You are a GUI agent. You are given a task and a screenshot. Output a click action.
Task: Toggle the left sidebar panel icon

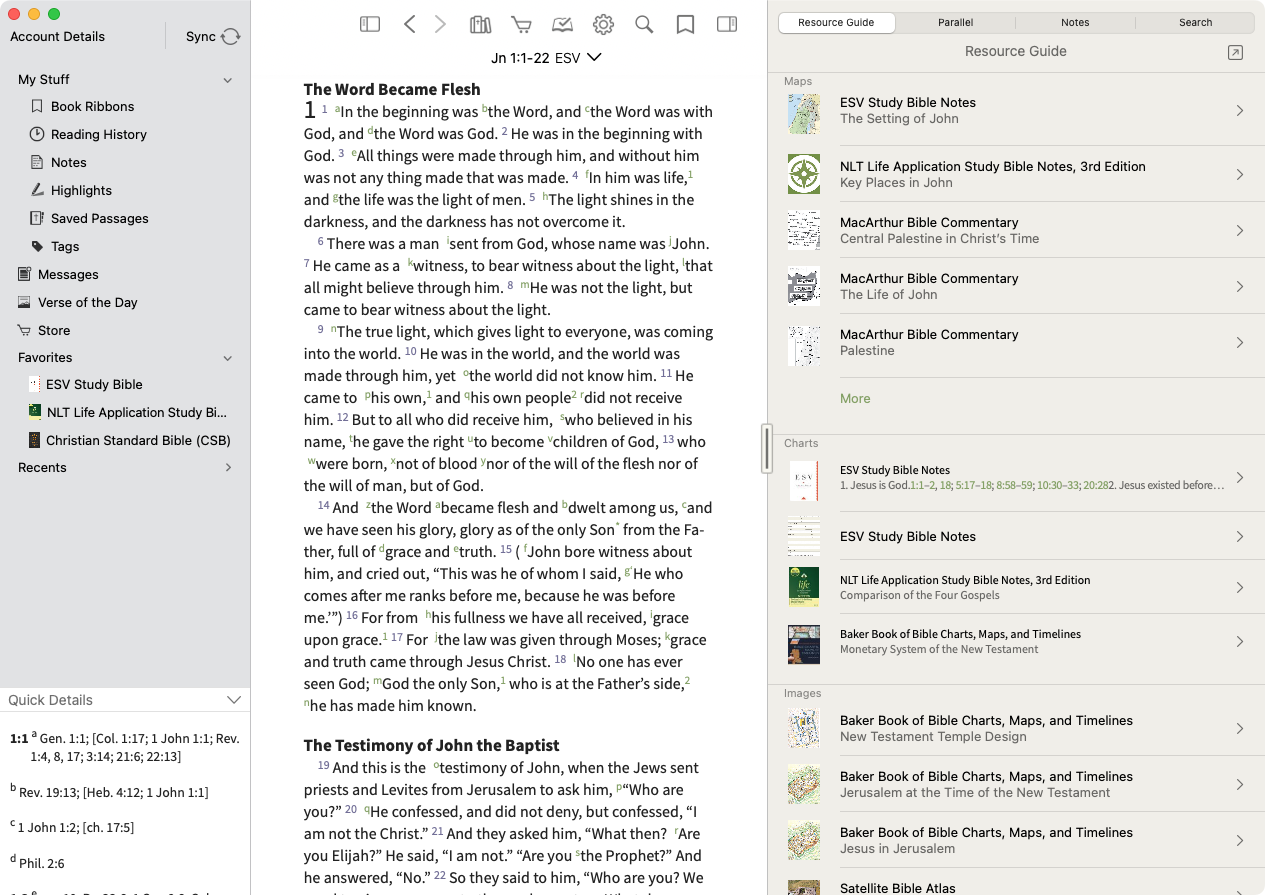(370, 24)
